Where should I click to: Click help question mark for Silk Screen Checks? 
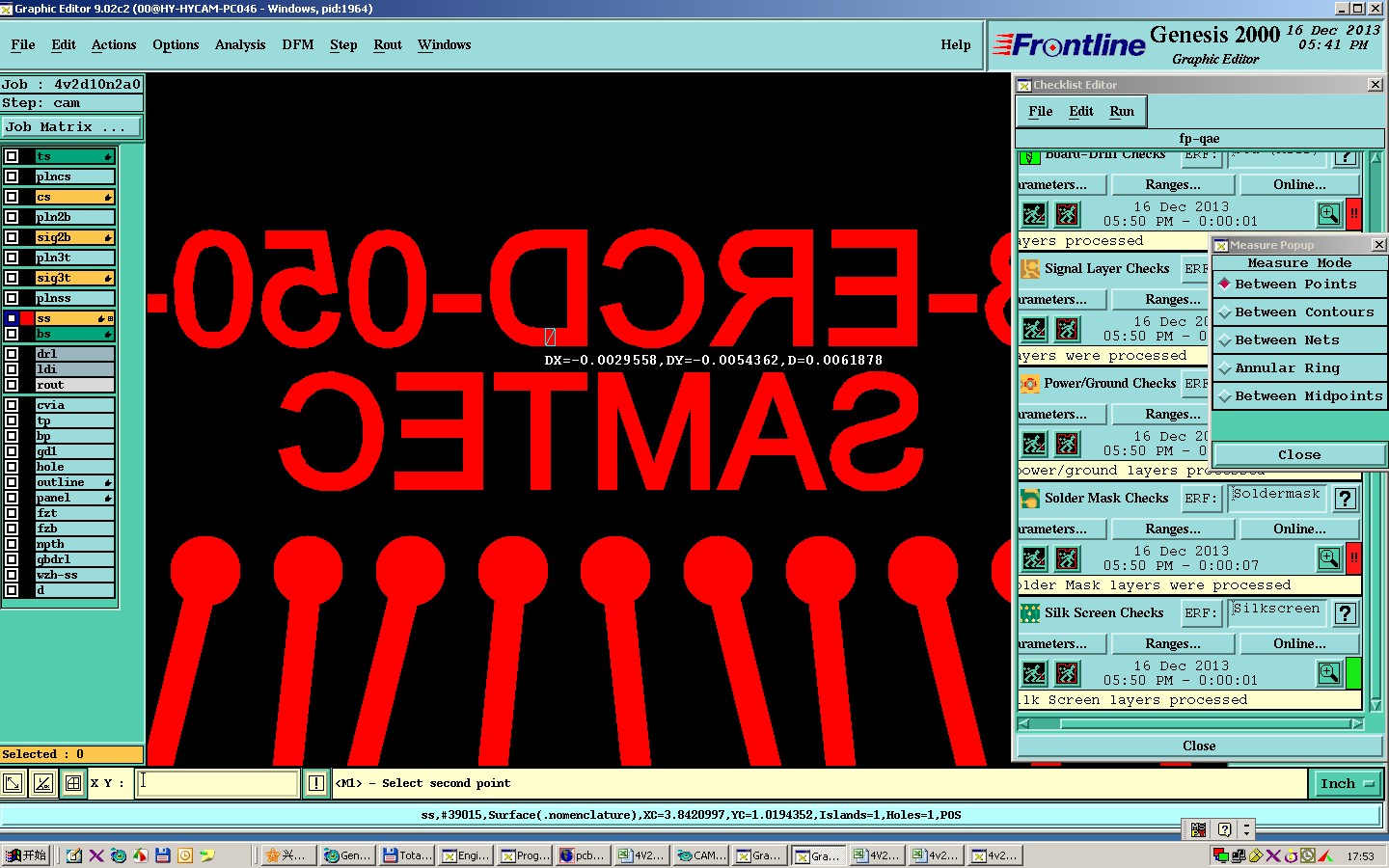[x=1346, y=613]
